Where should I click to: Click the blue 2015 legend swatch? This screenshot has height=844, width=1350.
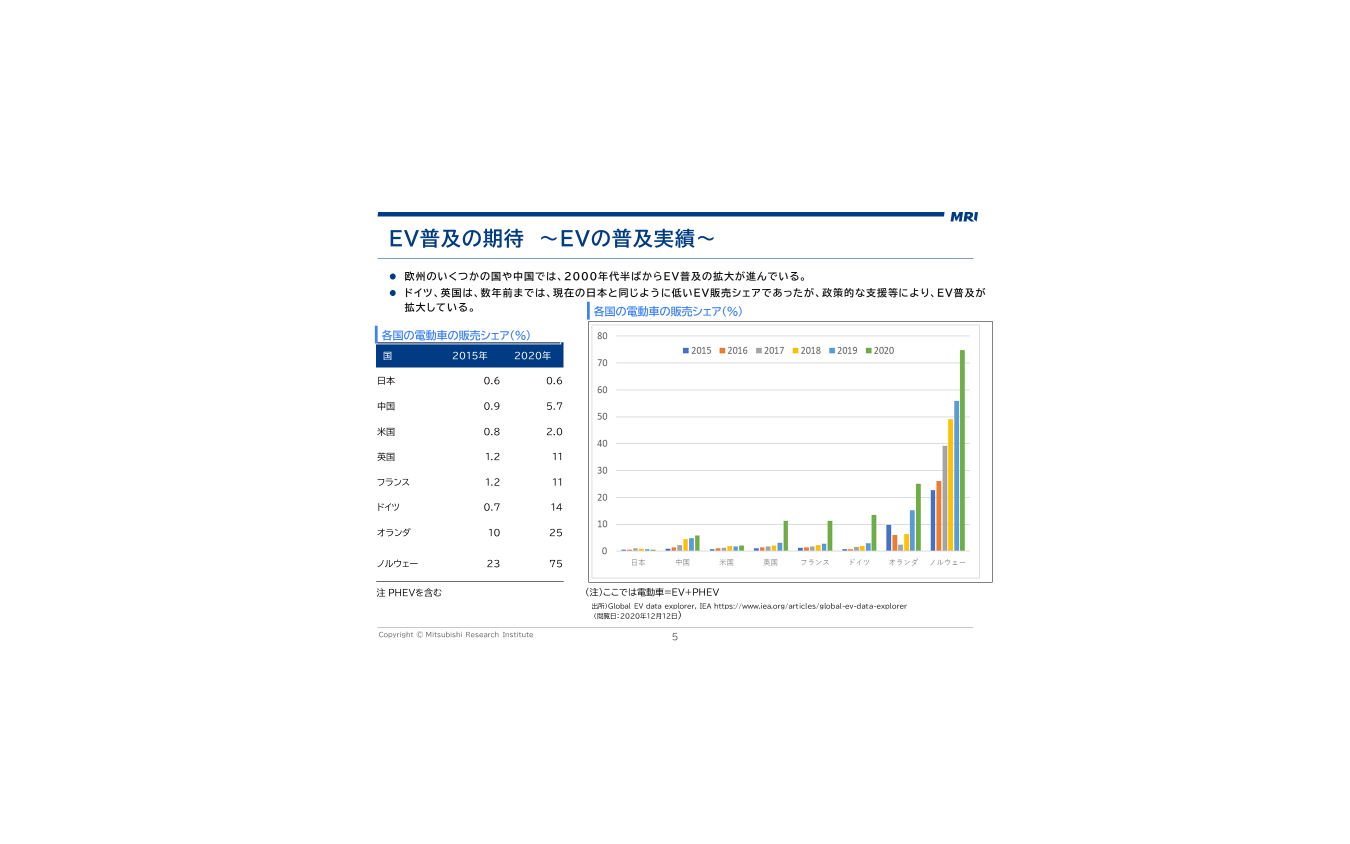pyautogui.click(x=686, y=351)
